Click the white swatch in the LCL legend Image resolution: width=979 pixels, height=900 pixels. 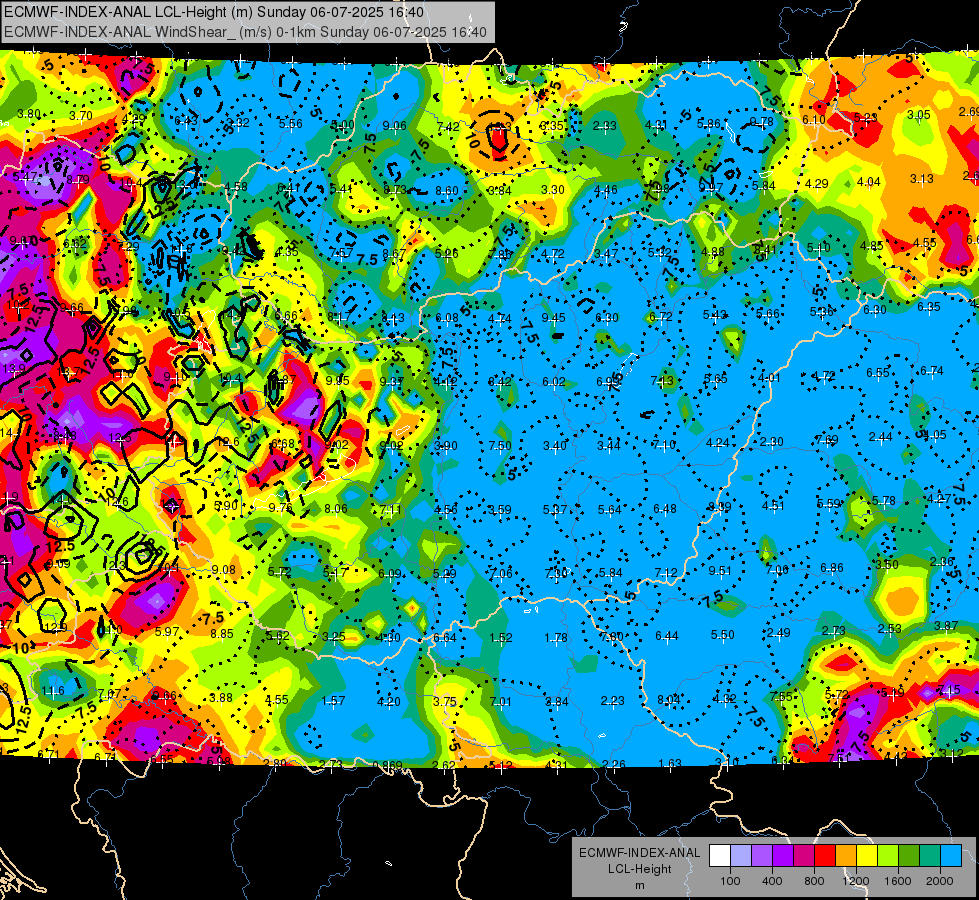[720, 856]
